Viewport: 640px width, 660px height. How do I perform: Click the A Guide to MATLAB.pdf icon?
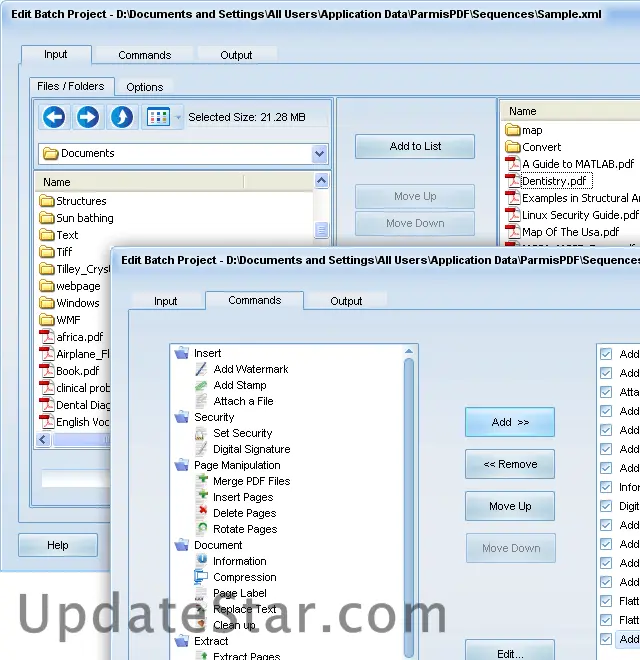tap(513, 164)
